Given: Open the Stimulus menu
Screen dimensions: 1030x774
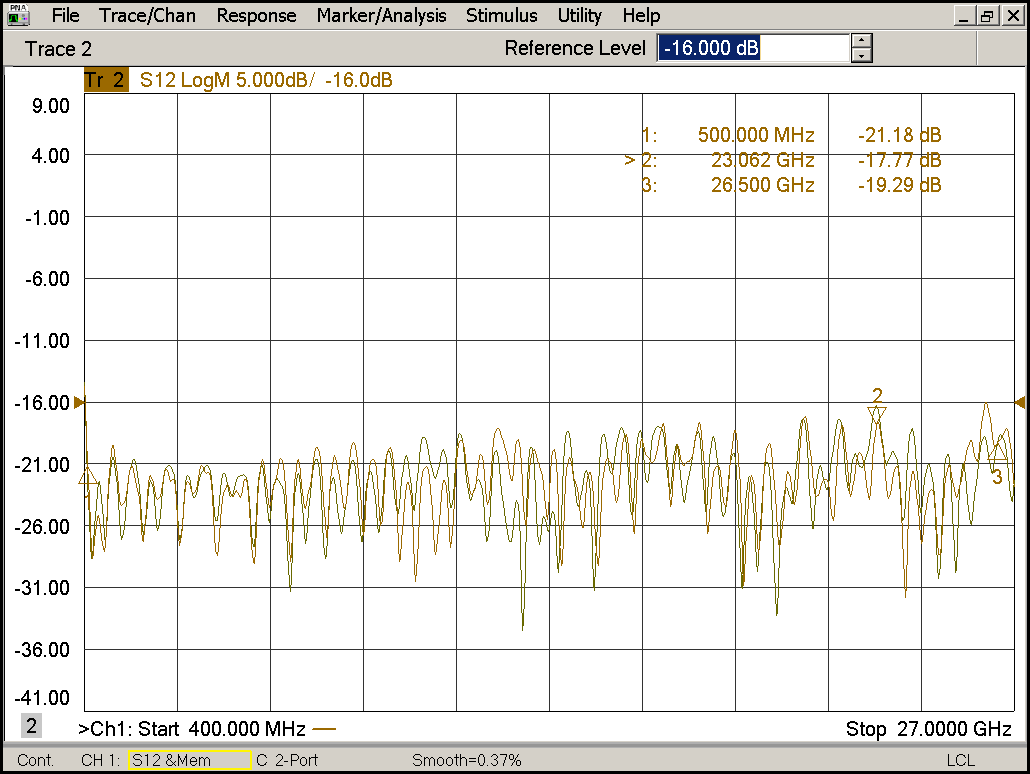Looking at the screenshot, I should pyautogui.click(x=502, y=16).
